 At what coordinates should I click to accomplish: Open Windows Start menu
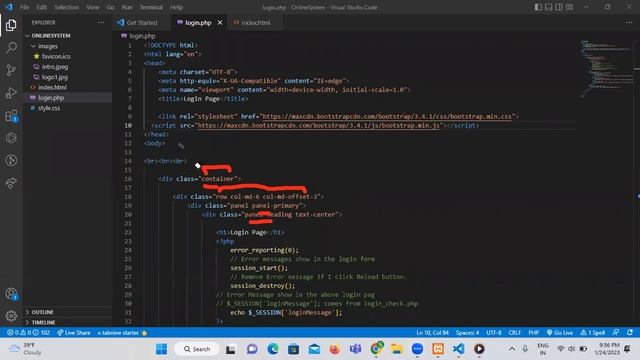[x=162, y=349]
